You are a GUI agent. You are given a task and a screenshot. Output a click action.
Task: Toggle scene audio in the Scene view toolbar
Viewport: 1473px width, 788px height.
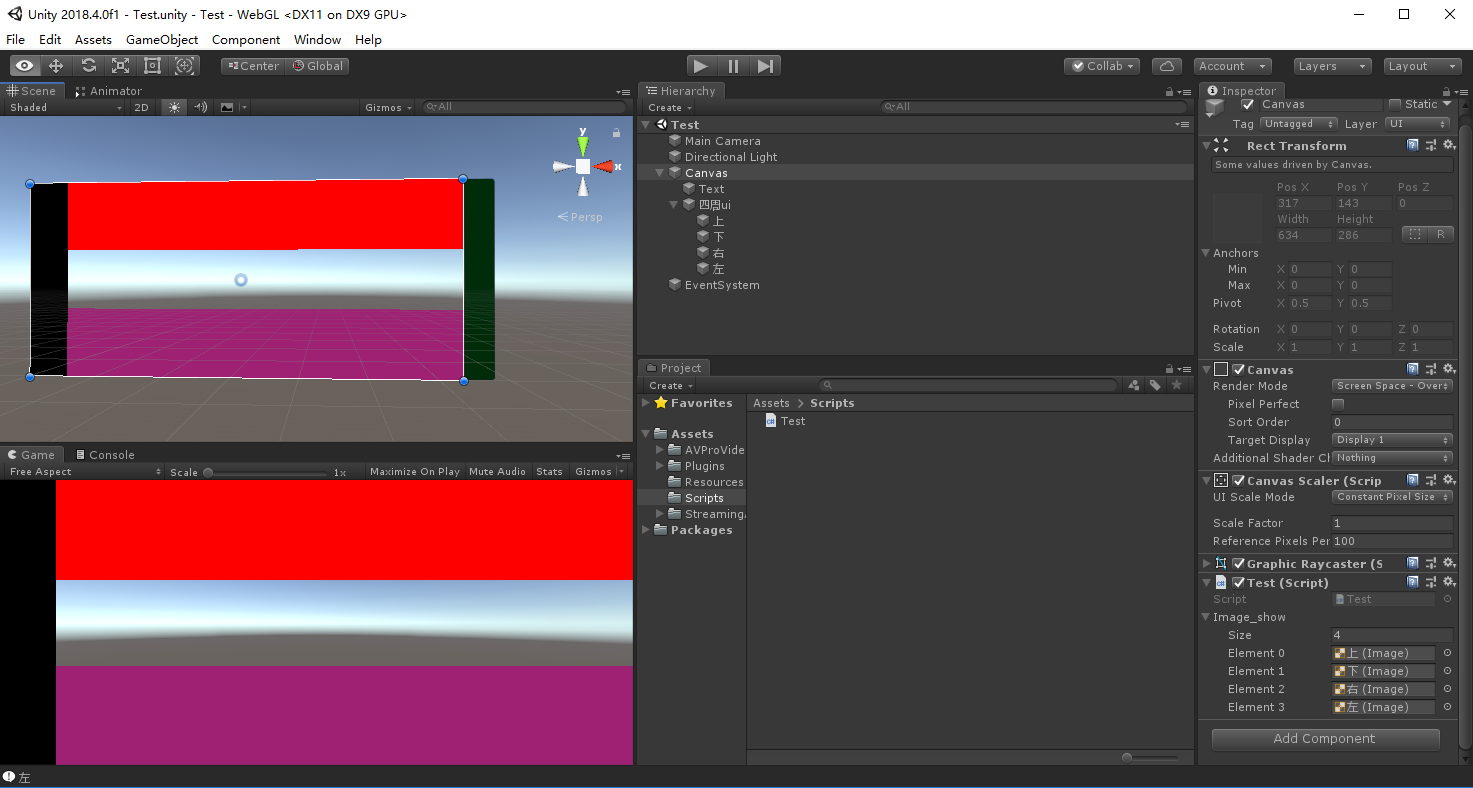[x=202, y=107]
